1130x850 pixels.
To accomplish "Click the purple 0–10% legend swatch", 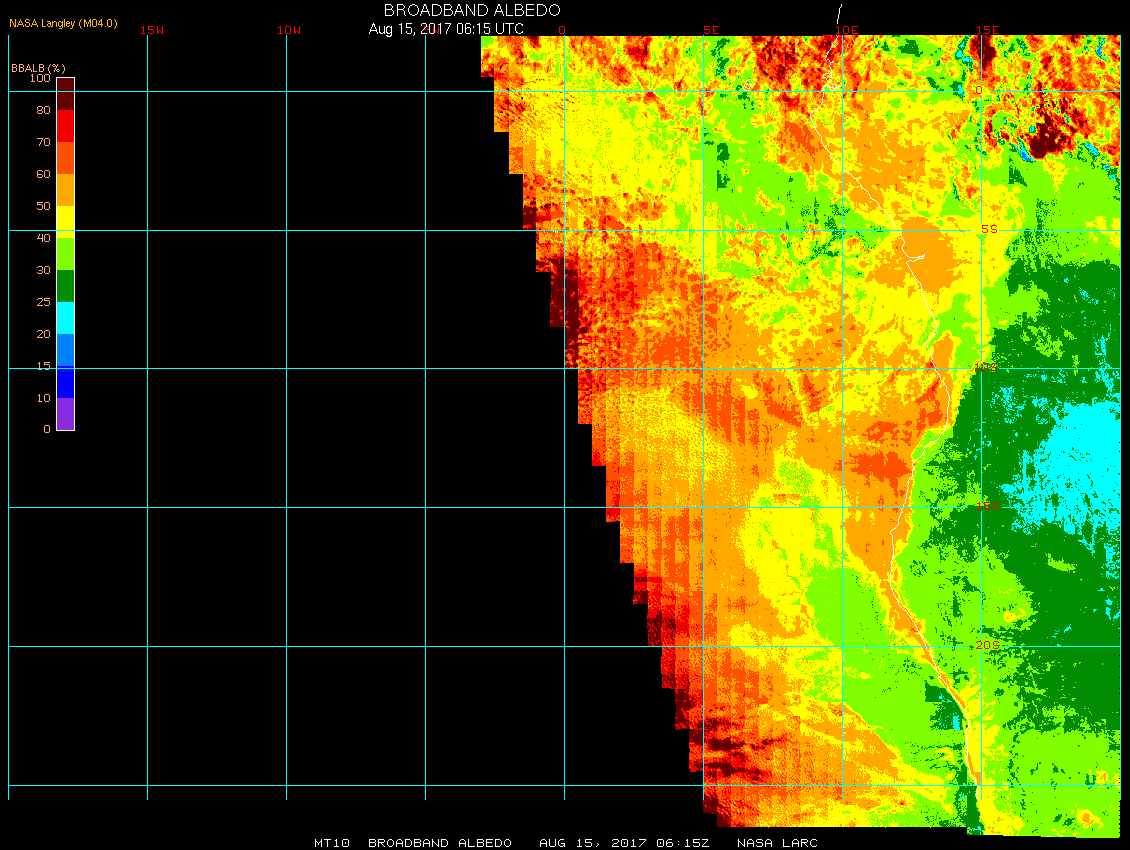I will [x=65, y=413].
